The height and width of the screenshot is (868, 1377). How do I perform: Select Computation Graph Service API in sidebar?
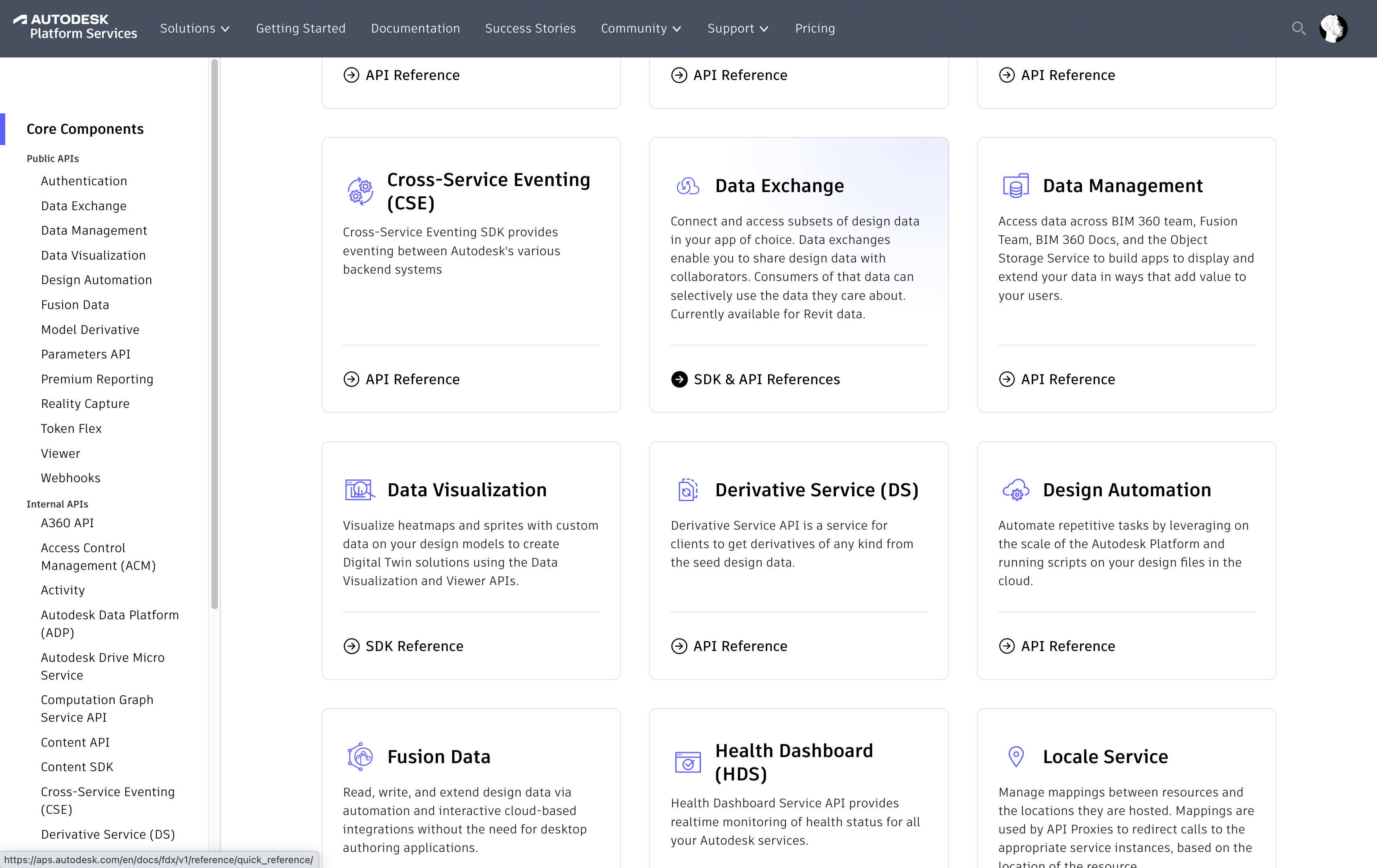96,709
